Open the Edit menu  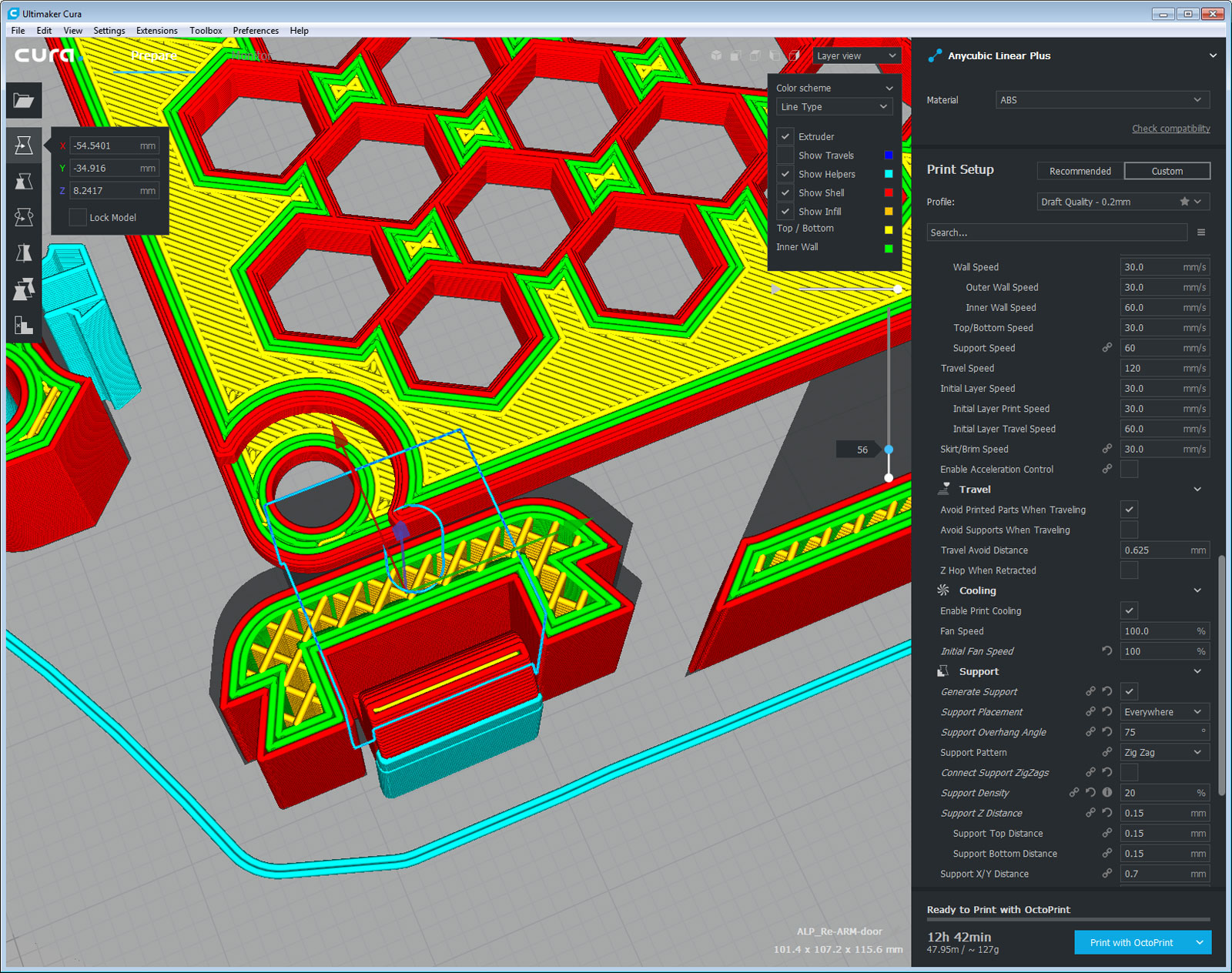[44, 31]
